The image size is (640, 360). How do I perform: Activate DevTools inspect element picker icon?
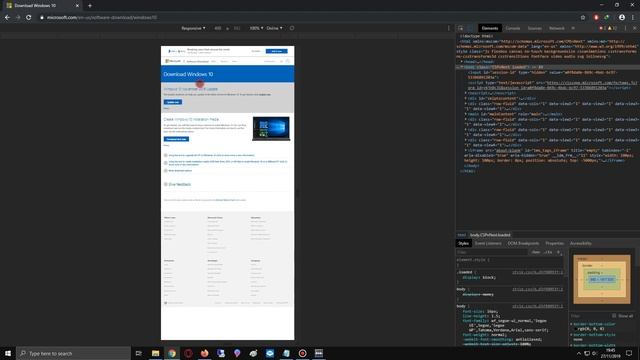click(461, 28)
